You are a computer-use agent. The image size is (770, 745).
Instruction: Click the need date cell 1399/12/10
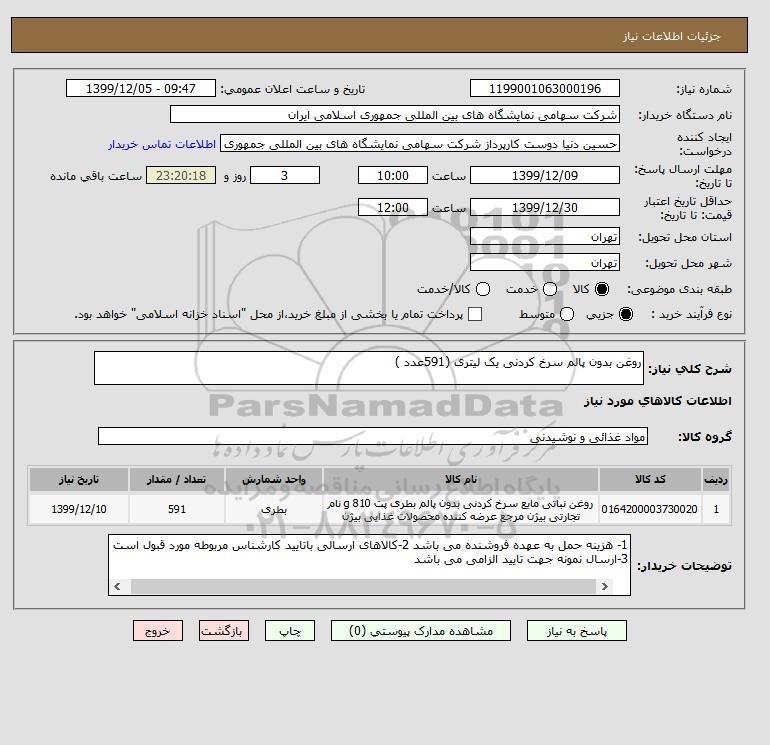click(79, 509)
